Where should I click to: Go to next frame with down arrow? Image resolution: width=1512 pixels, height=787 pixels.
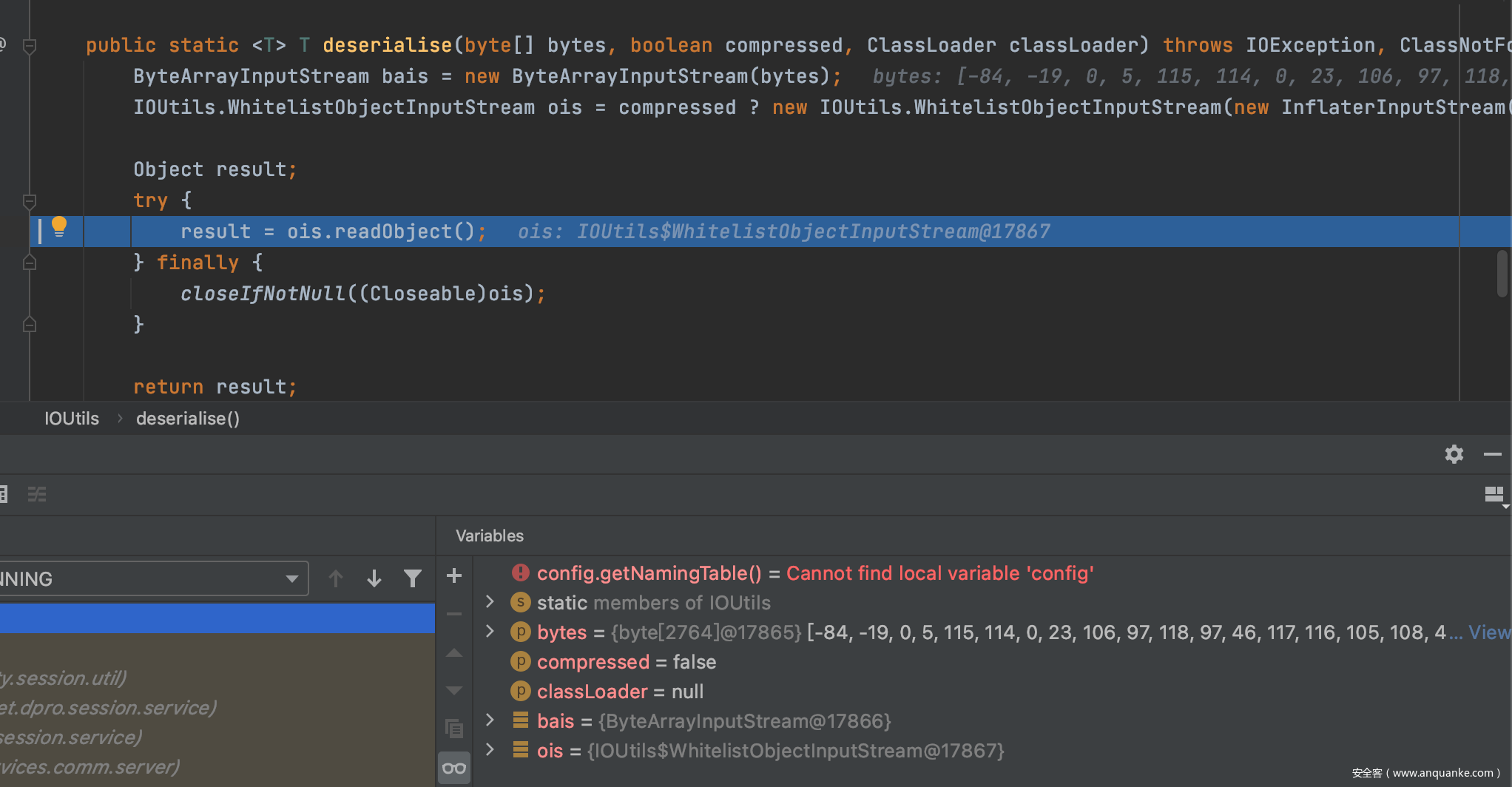click(374, 578)
